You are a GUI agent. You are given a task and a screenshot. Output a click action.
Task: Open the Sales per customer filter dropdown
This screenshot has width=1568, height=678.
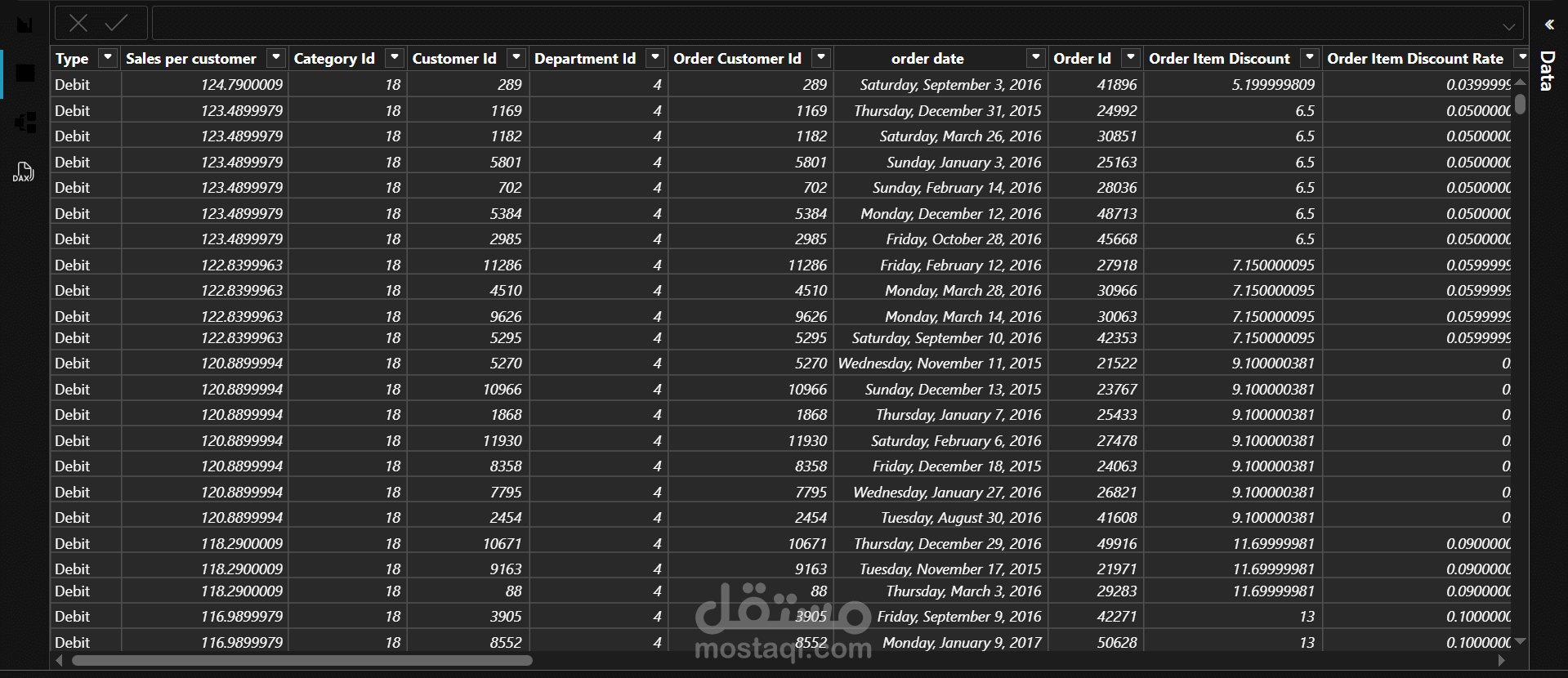point(276,58)
